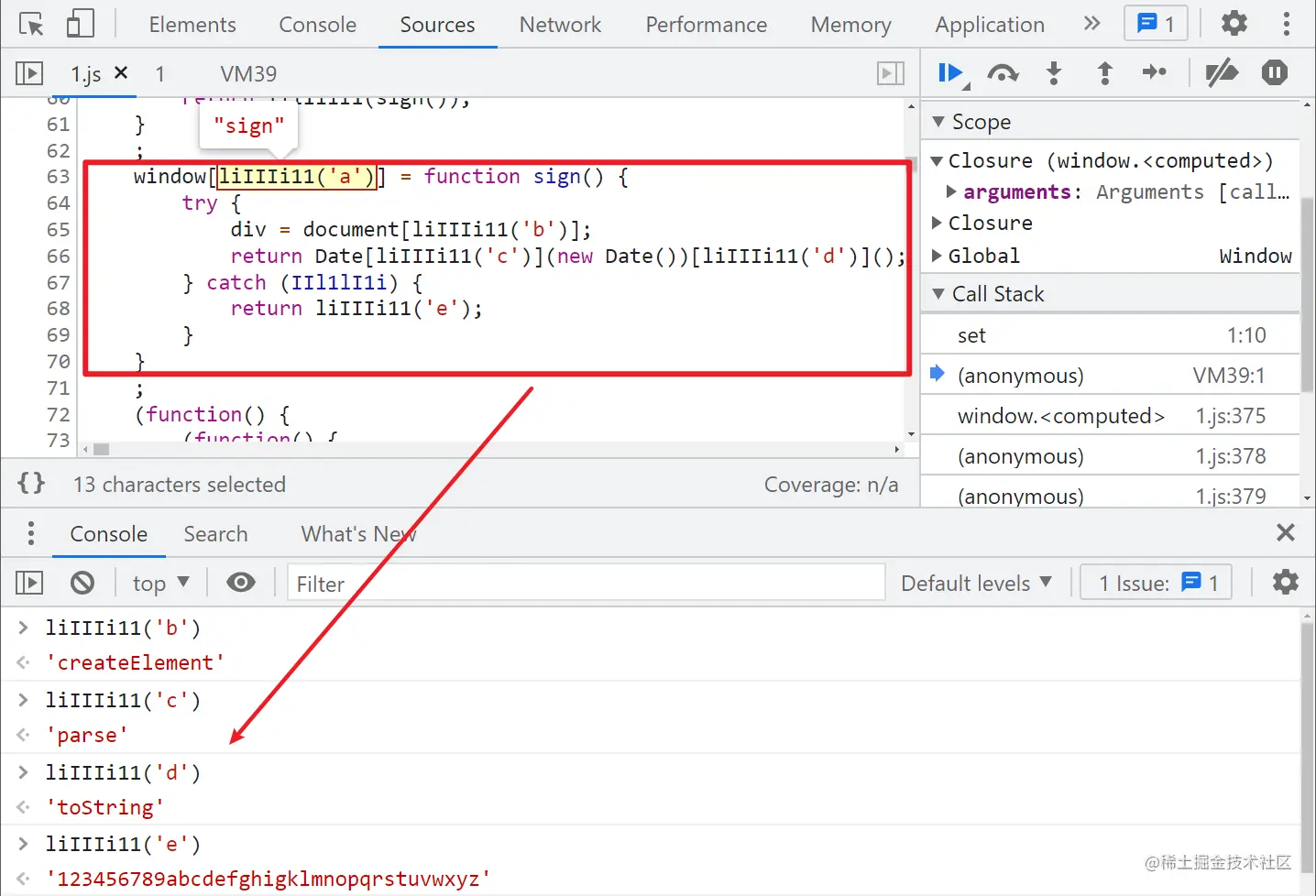The image size is (1316, 896).
Task: Open the top JavaScript context dropdown
Action: pyautogui.click(x=160, y=584)
